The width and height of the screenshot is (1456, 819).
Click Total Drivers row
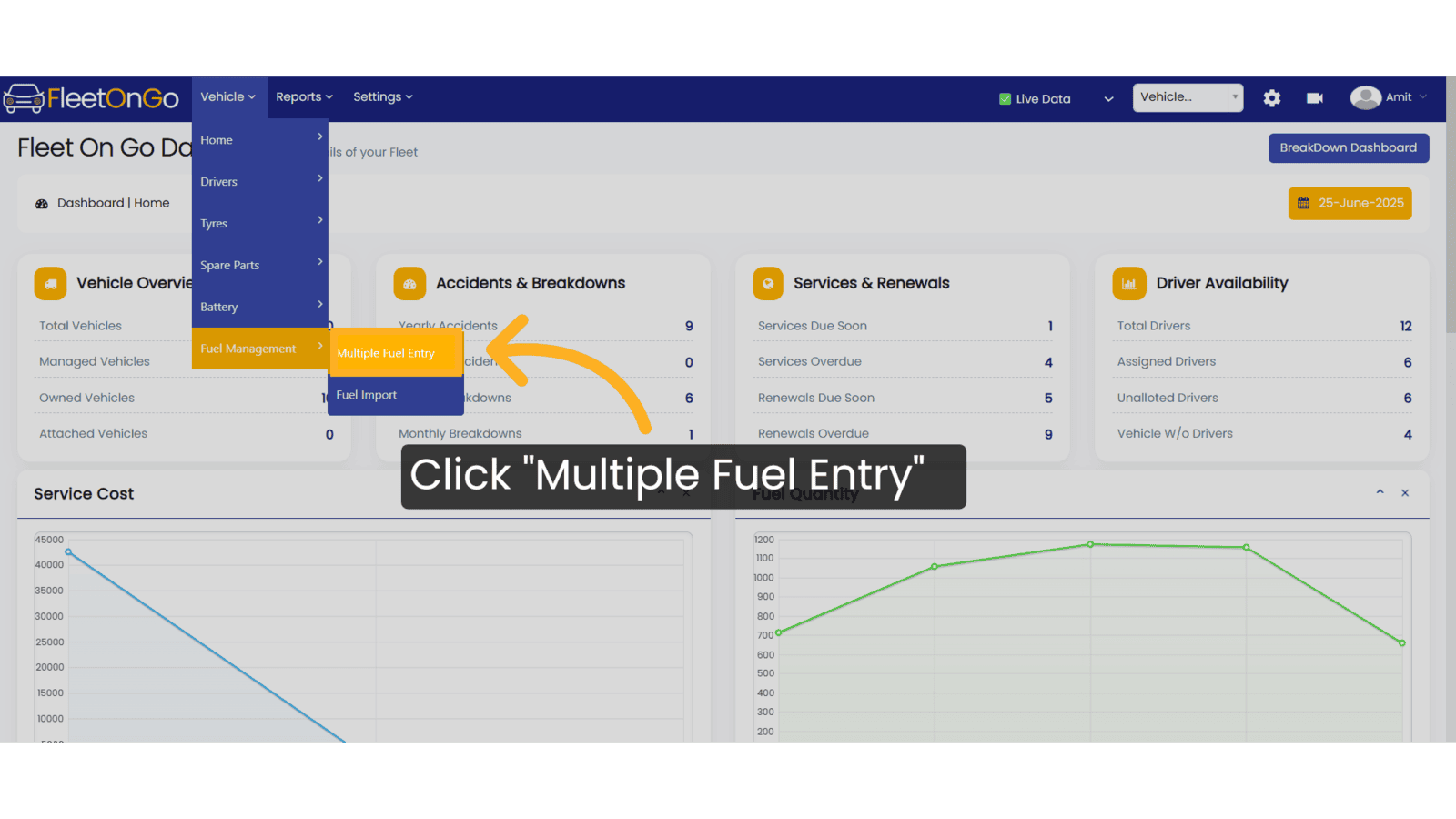(1264, 326)
